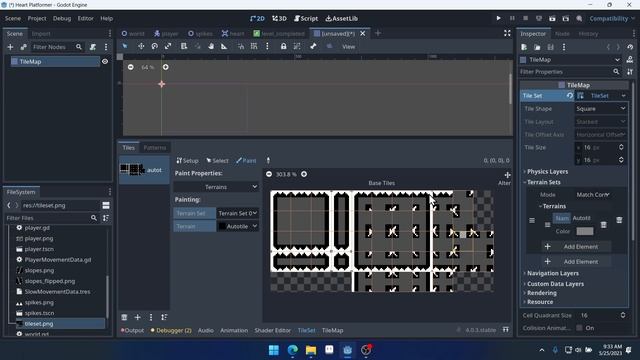
Task: Expand the Physics Layers section
Action: [547, 171]
